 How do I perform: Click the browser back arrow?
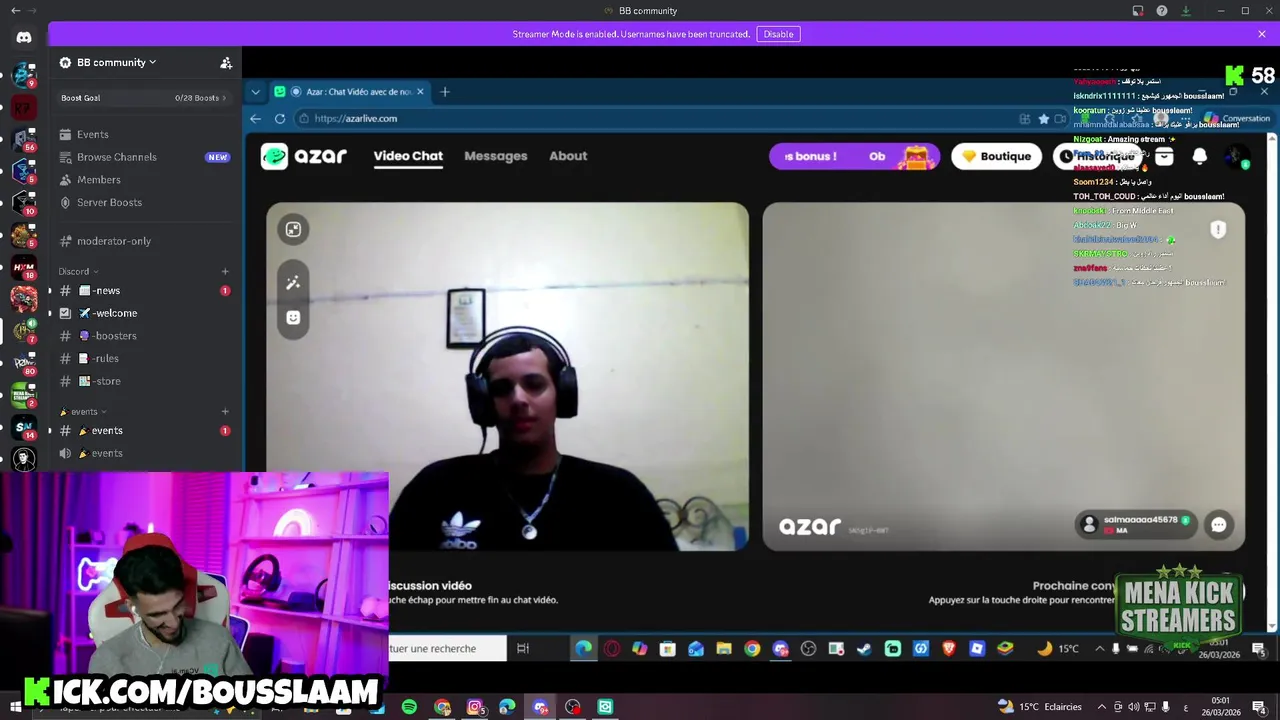pyautogui.click(x=255, y=118)
